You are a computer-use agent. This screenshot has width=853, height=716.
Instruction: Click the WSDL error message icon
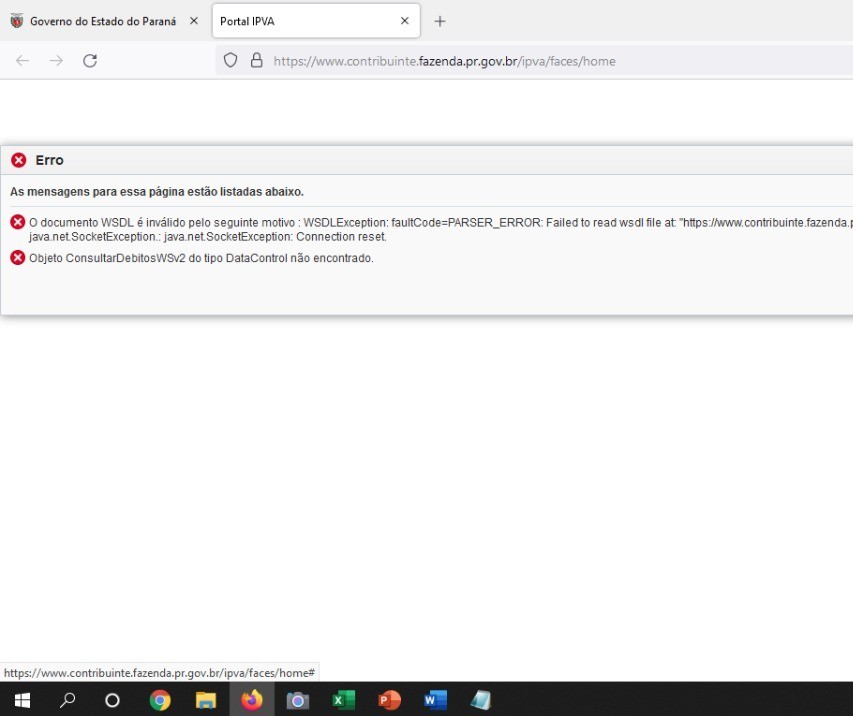(x=17, y=222)
